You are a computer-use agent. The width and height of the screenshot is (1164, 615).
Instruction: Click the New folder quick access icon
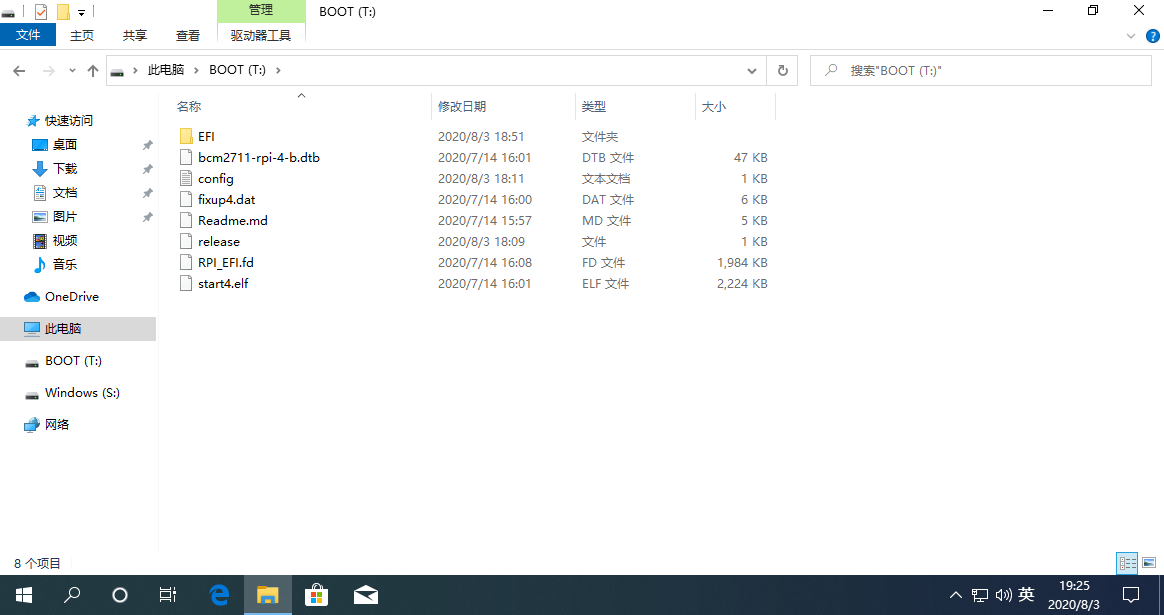[x=63, y=11]
